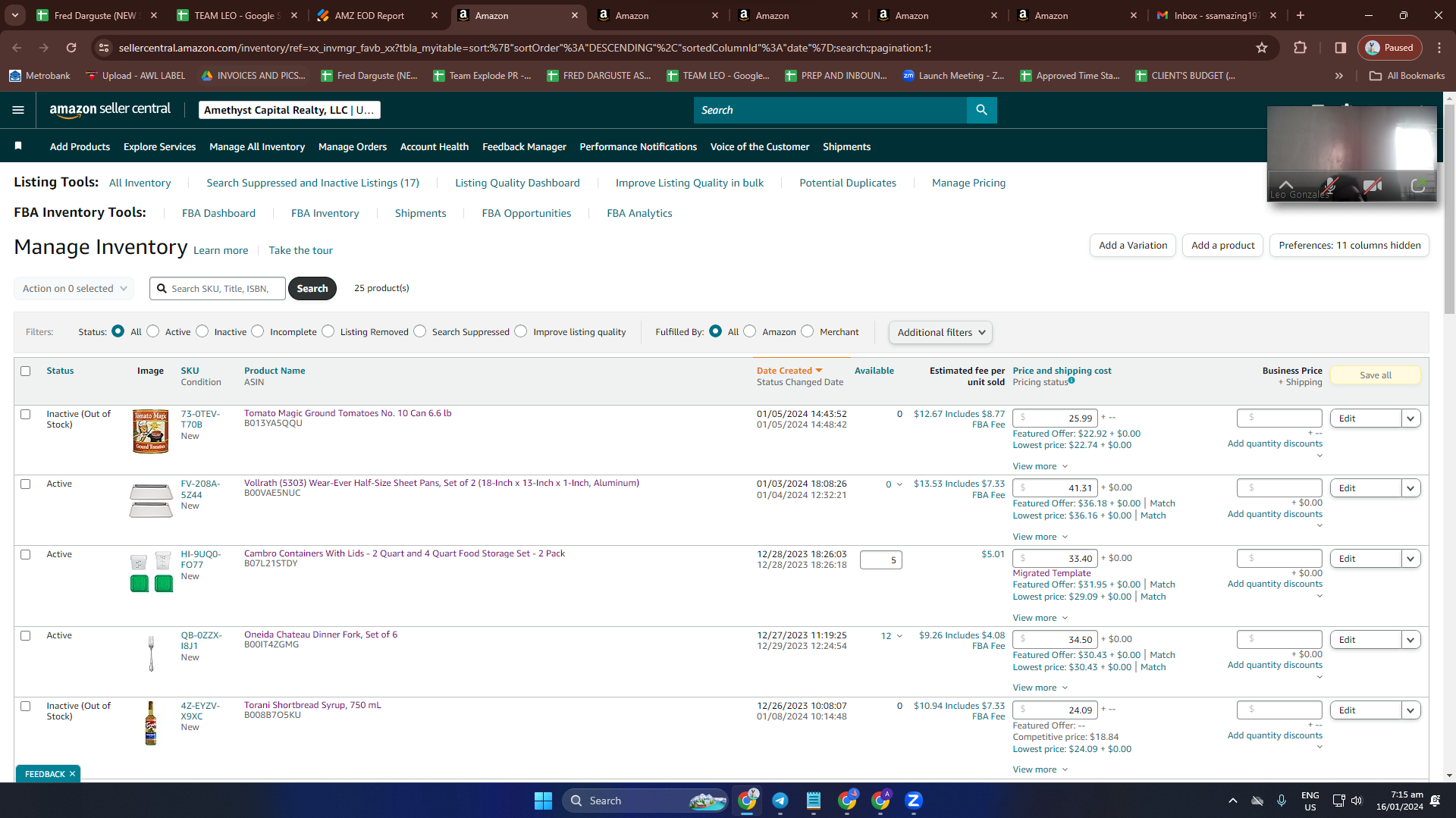Screen dimensions: 1456x818
Task: Show hidden system tray icons
Action: [x=1233, y=801]
